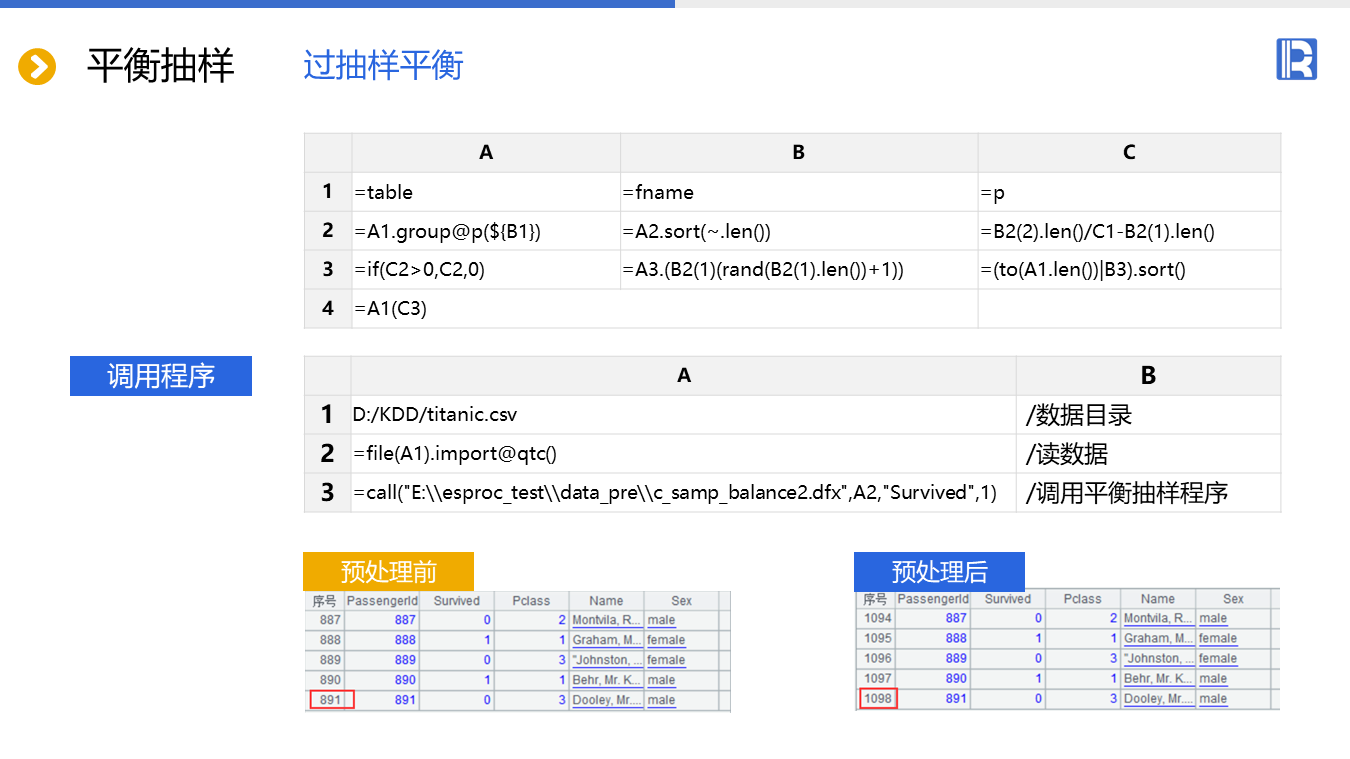Click the /读数据 comment cell
Viewport: 1350px width, 759px height.
click(x=1148, y=453)
